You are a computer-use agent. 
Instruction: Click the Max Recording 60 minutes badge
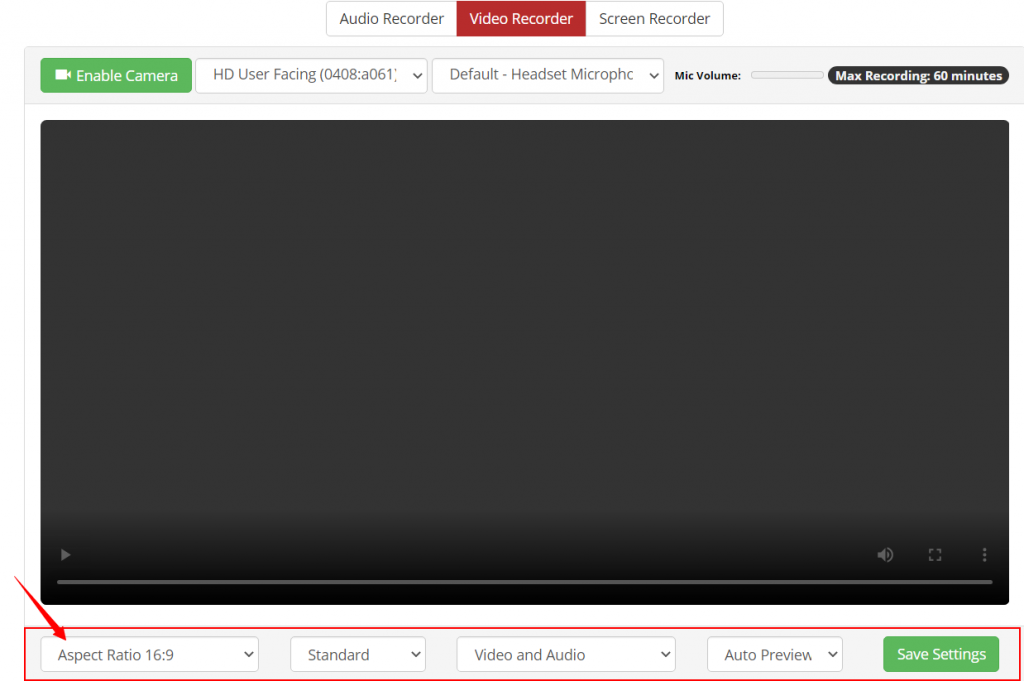click(918, 76)
